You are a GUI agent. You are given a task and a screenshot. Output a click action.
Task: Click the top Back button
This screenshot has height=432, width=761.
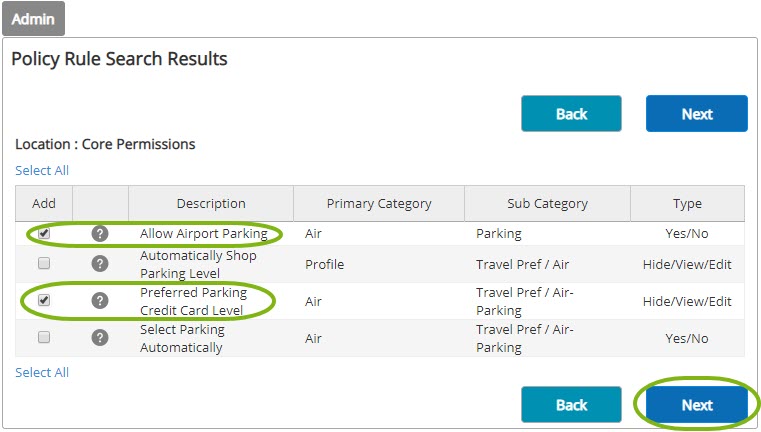coord(571,114)
